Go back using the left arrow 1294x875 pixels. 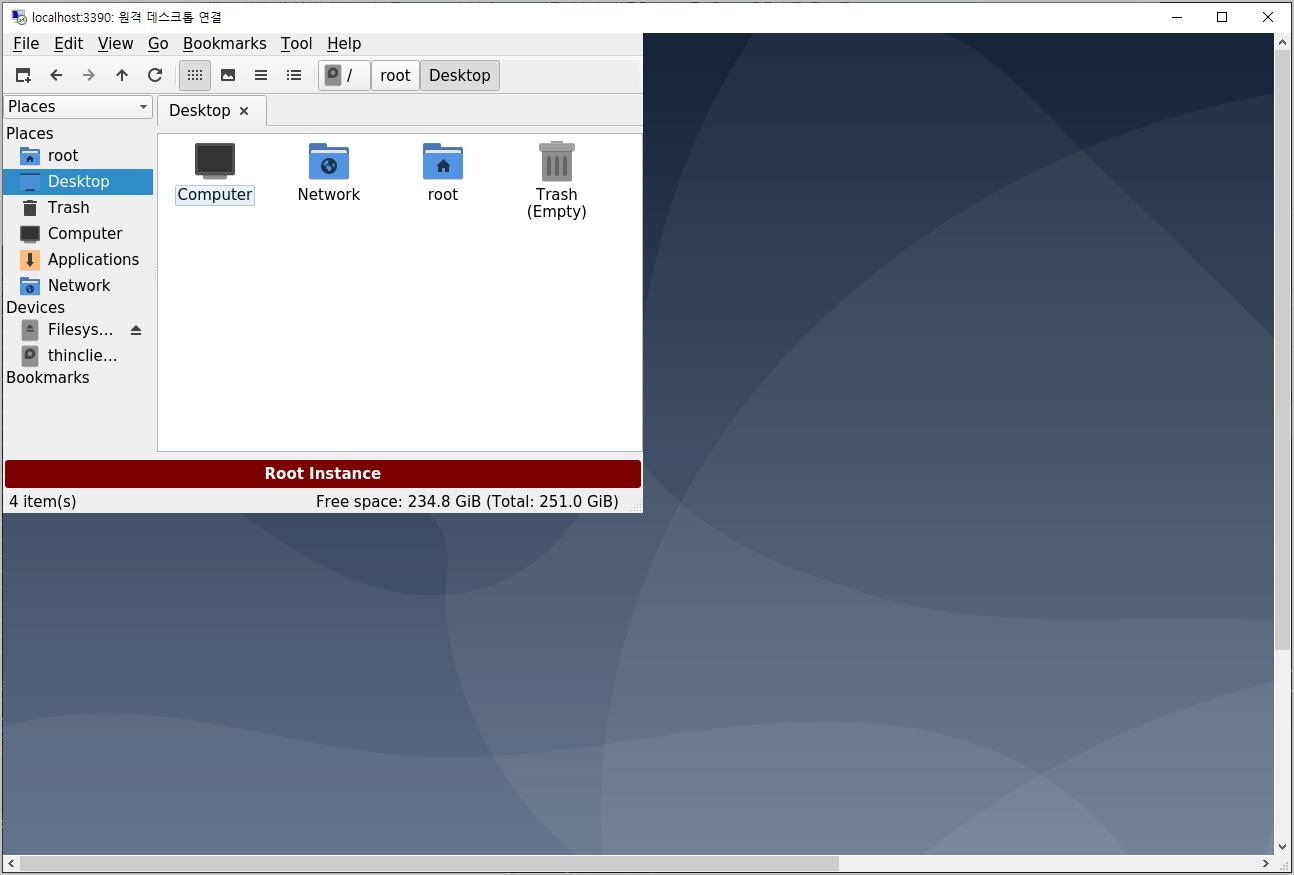[56, 75]
